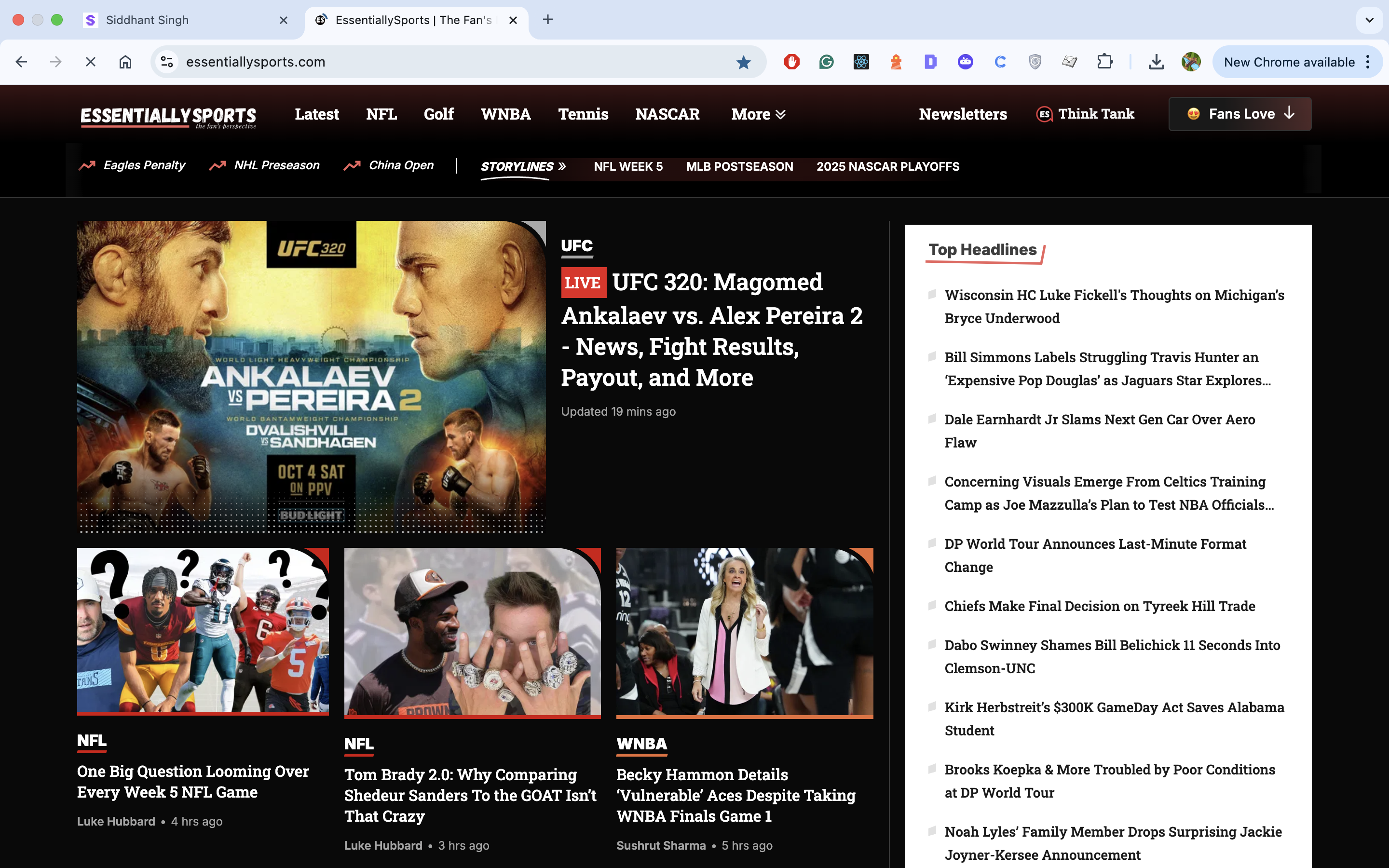Expand the More navigation dropdown

[x=758, y=114]
